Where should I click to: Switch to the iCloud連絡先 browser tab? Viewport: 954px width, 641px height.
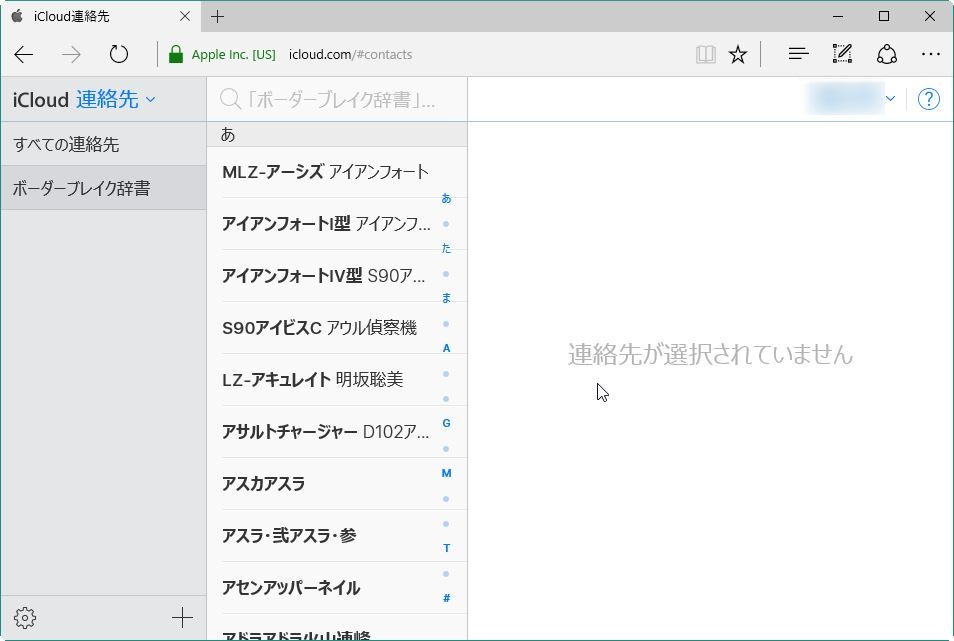pyautogui.click(x=100, y=16)
